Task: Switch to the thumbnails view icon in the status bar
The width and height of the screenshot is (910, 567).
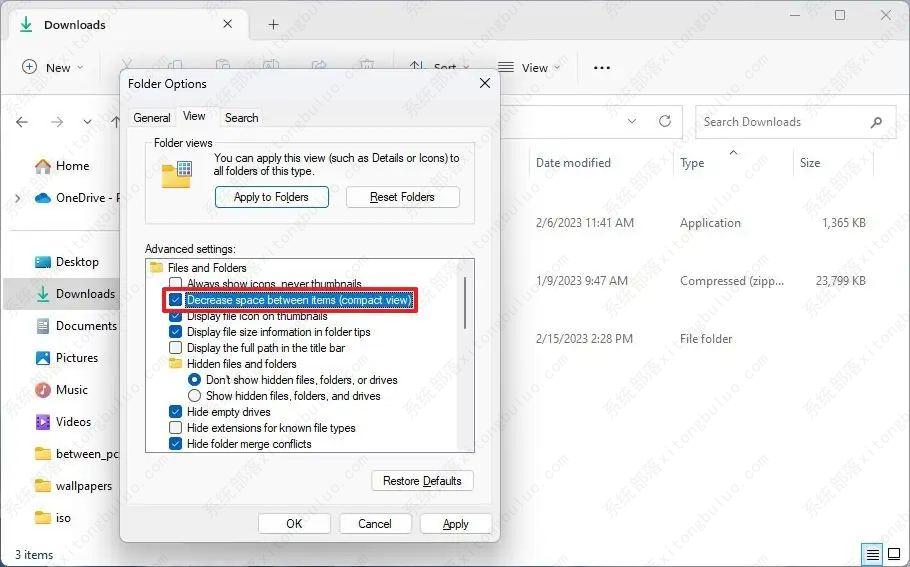Action: (x=895, y=554)
